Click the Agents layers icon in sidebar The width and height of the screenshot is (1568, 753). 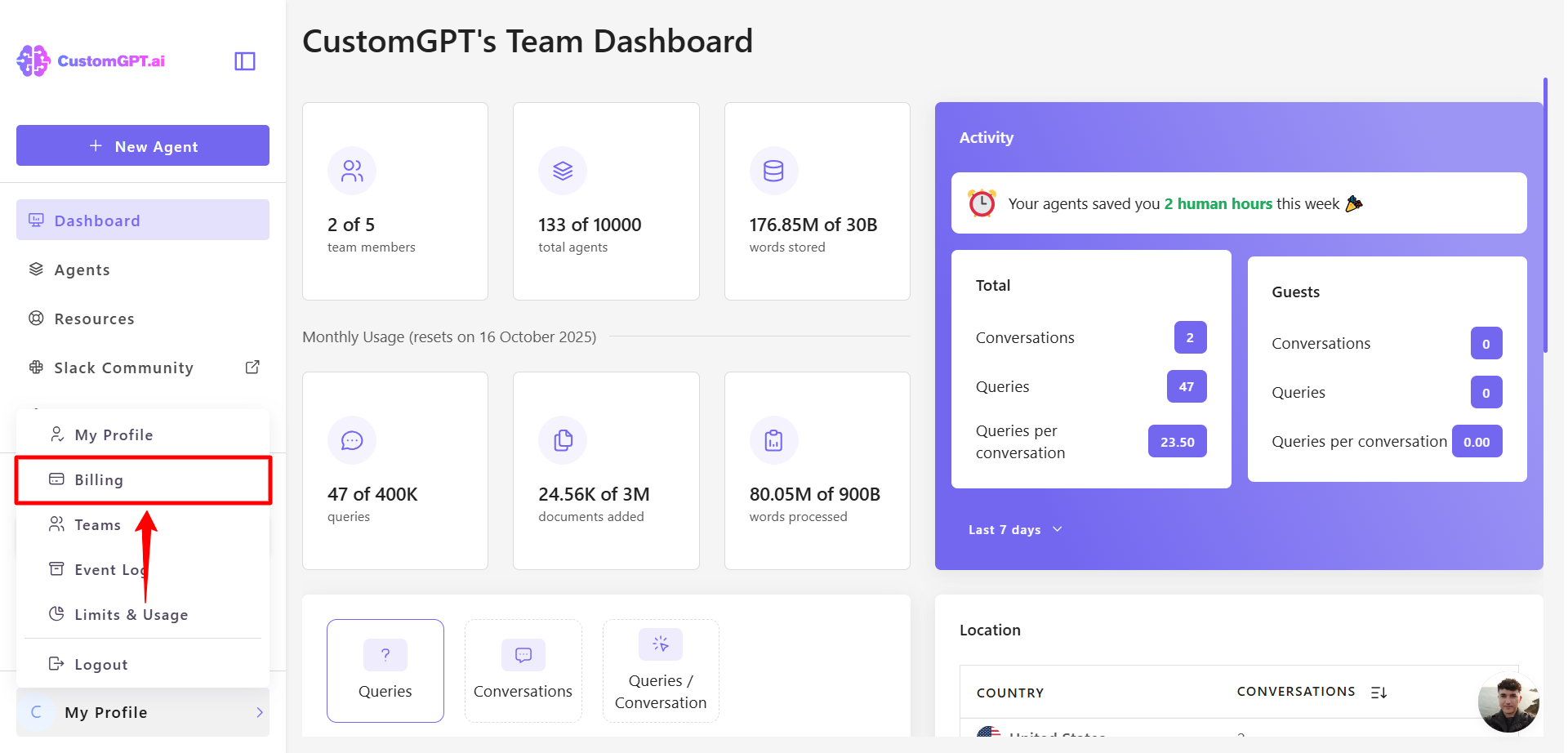36,269
